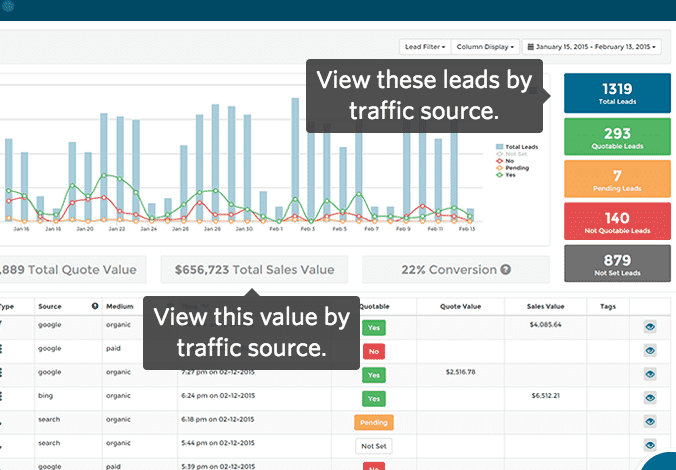Screen dimensions: 676x470
Task: Click the 1319 Total Leads box
Action: pyautogui.click(x=616, y=95)
